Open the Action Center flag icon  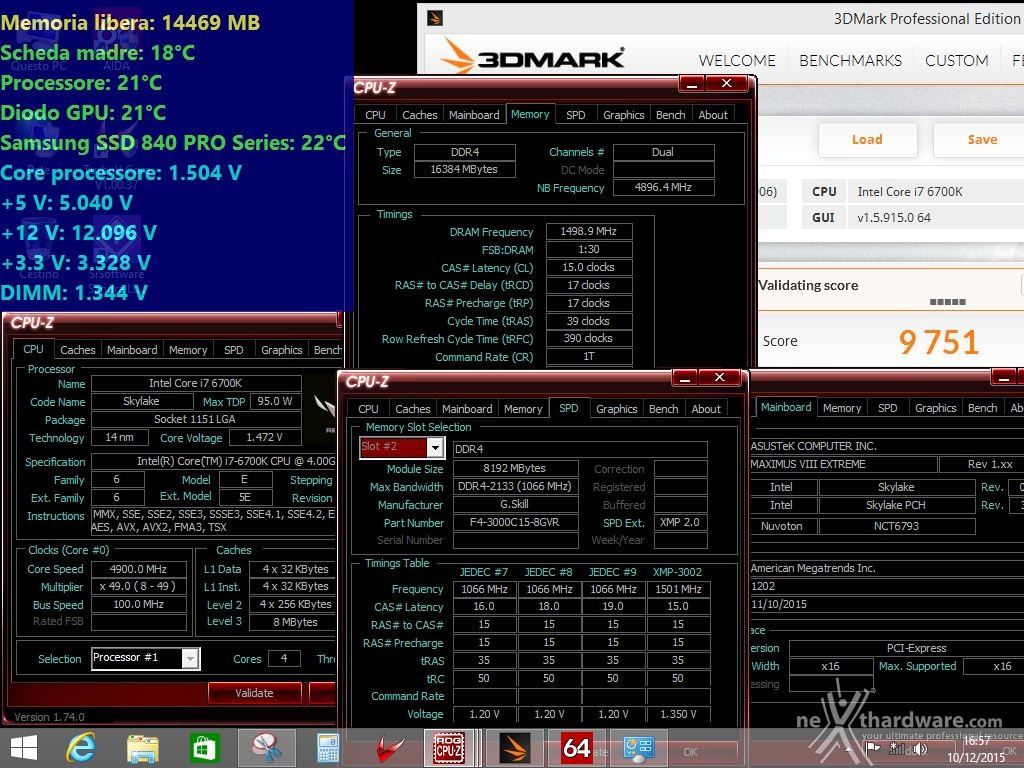point(873,748)
